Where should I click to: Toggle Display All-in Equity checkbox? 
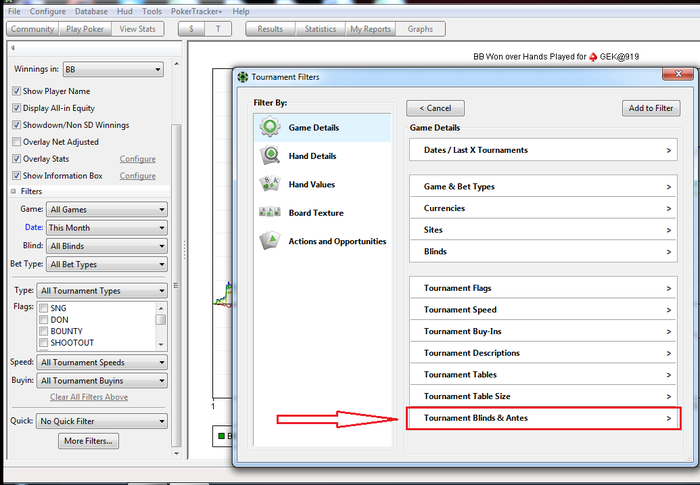[x=17, y=108]
